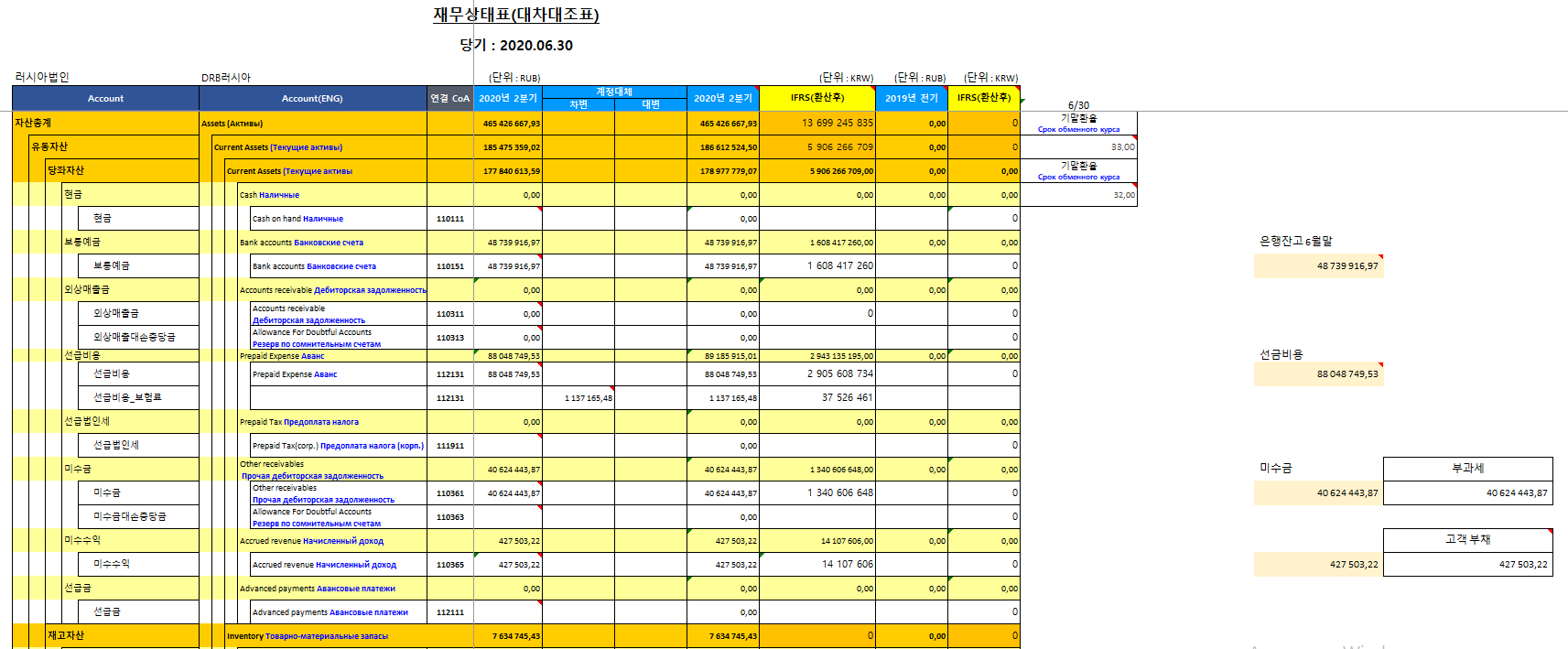Click the 1 137 165,48 debit adjustment cell
Image resolution: width=1568 pixels, height=649 pixels.
[x=579, y=398]
